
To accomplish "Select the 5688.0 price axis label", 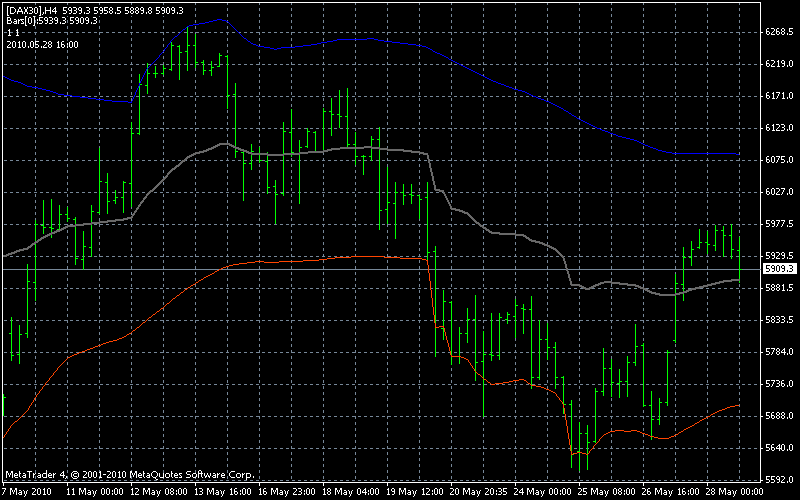I will coord(780,416).
